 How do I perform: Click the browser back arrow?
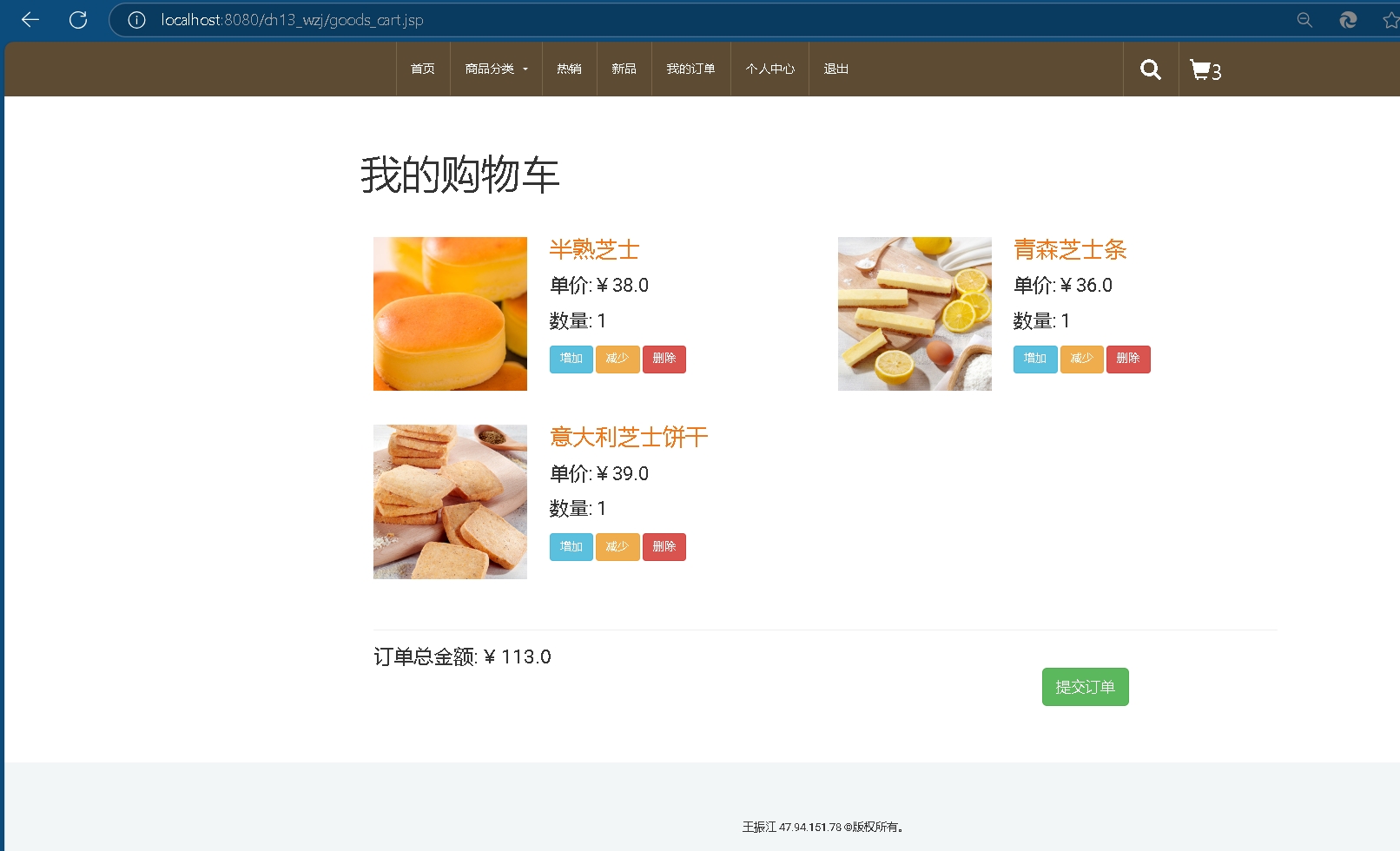[30, 20]
